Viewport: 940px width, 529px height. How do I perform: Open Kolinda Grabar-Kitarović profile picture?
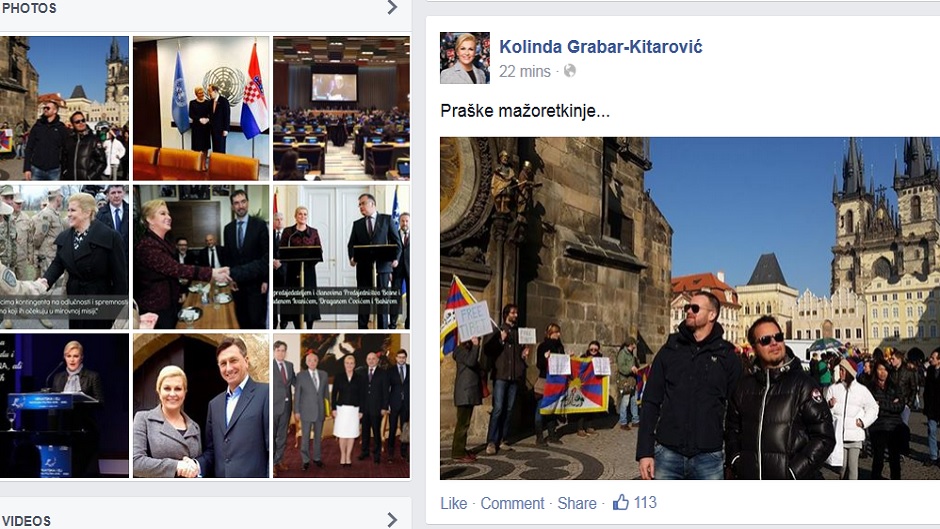465,58
